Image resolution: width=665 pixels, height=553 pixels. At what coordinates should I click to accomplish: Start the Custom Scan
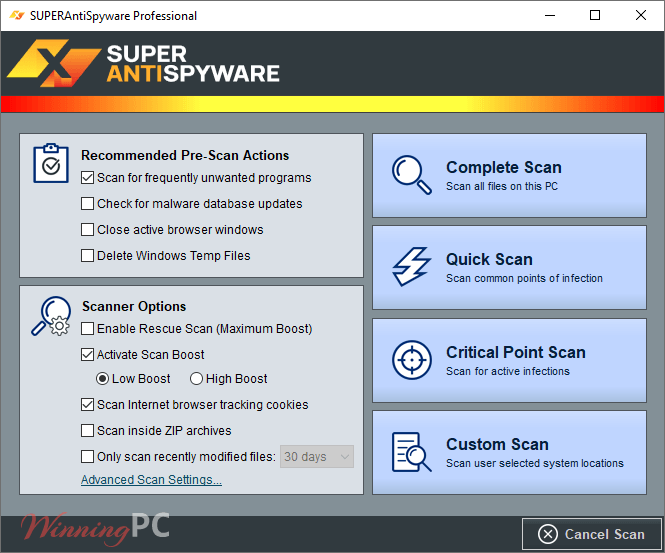(x=509, y=452)
